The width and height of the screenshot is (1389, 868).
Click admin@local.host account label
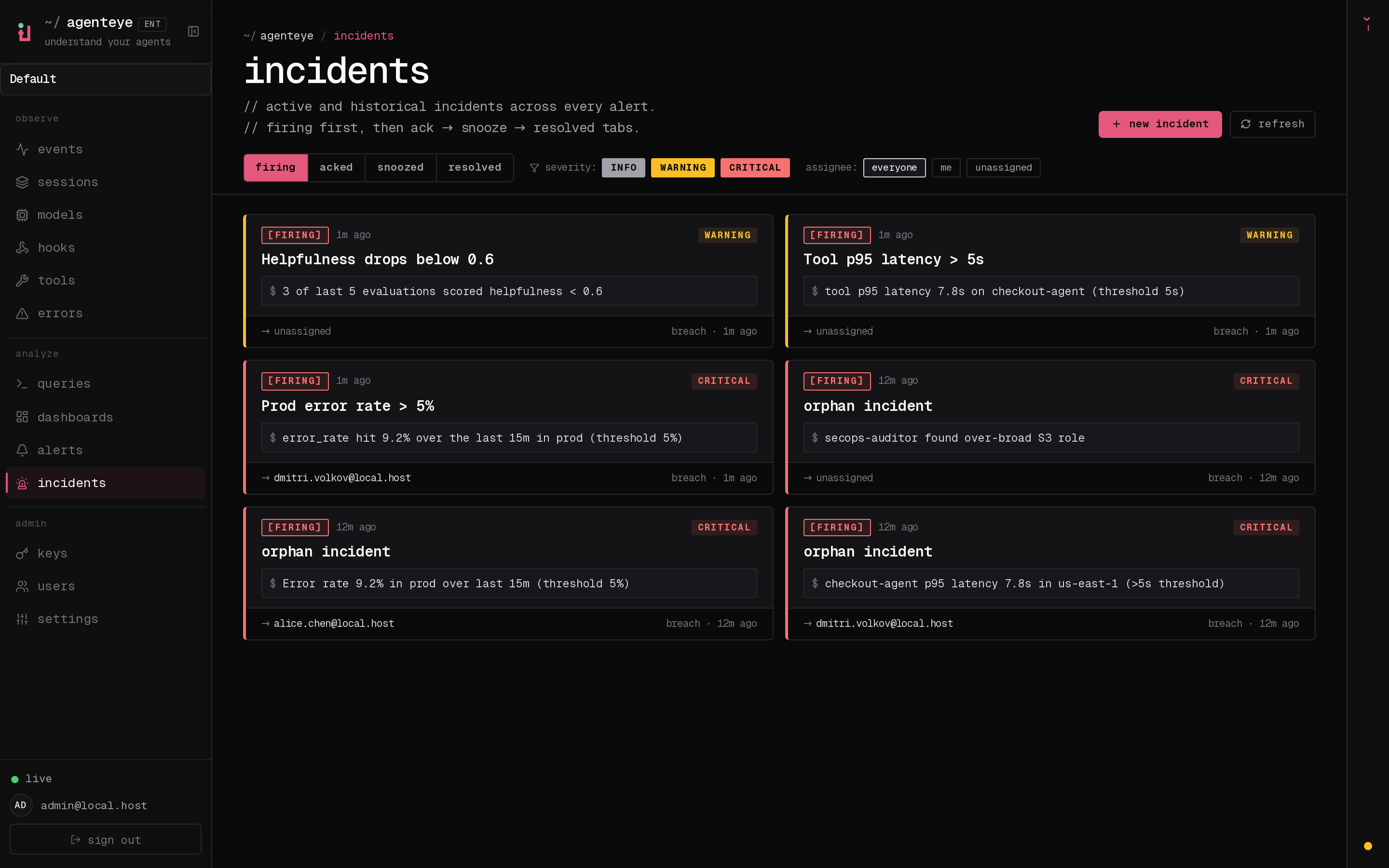94,805
